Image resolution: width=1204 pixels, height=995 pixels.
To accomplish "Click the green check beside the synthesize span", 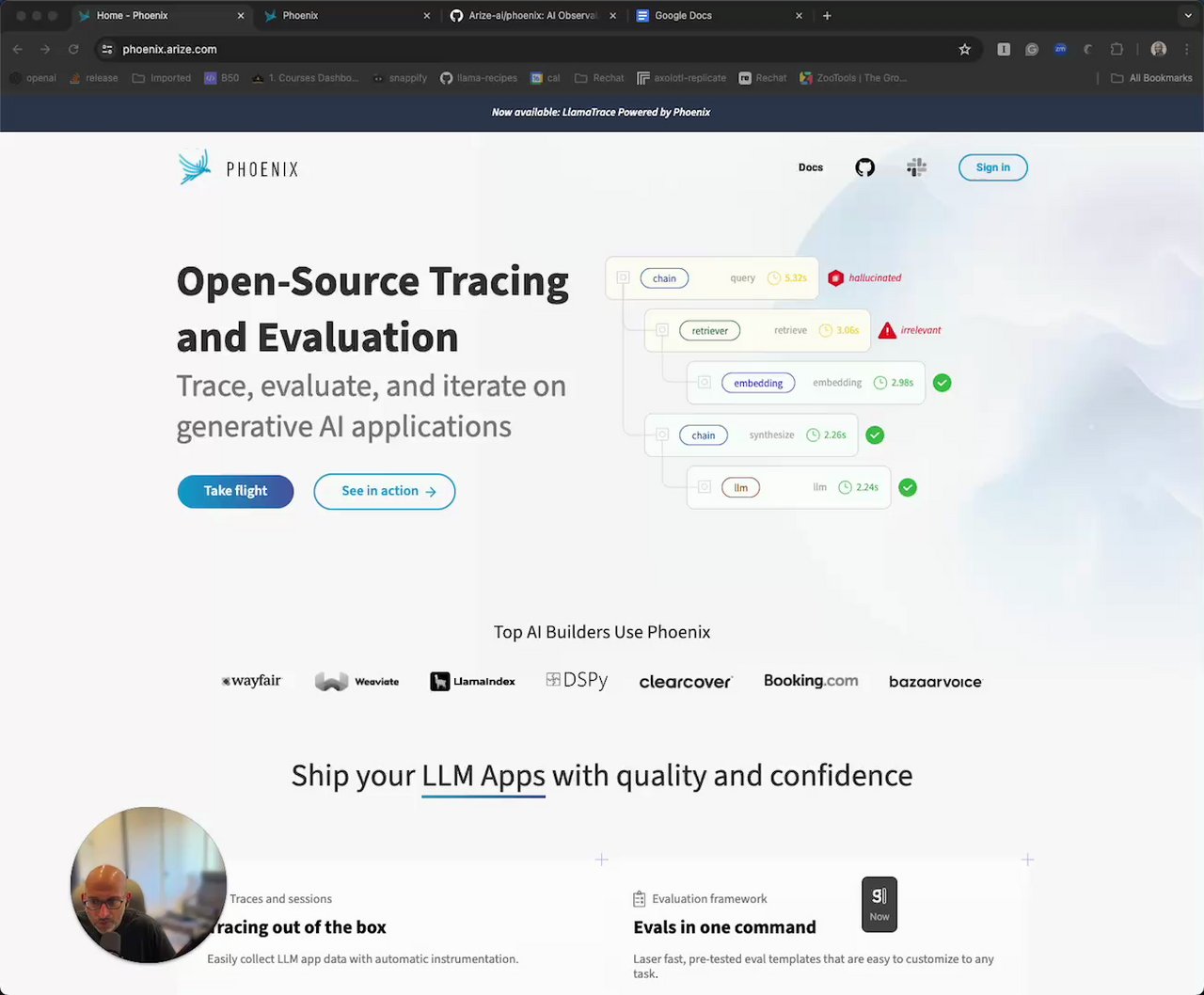I will (x=875, y=434).
